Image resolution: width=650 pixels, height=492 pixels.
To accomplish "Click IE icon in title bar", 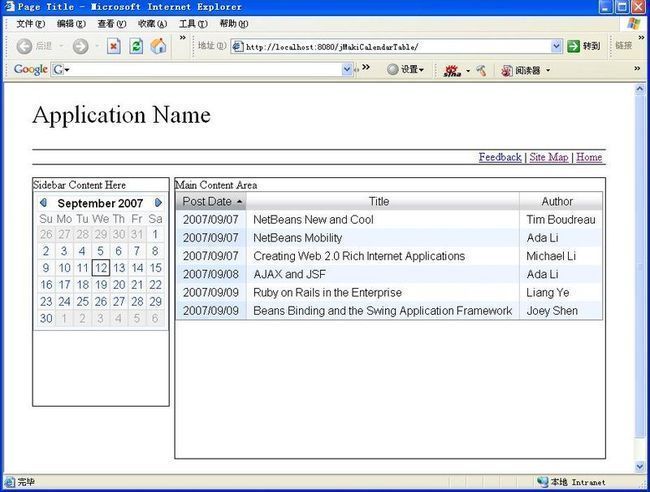I will click(x=9, y=7).
